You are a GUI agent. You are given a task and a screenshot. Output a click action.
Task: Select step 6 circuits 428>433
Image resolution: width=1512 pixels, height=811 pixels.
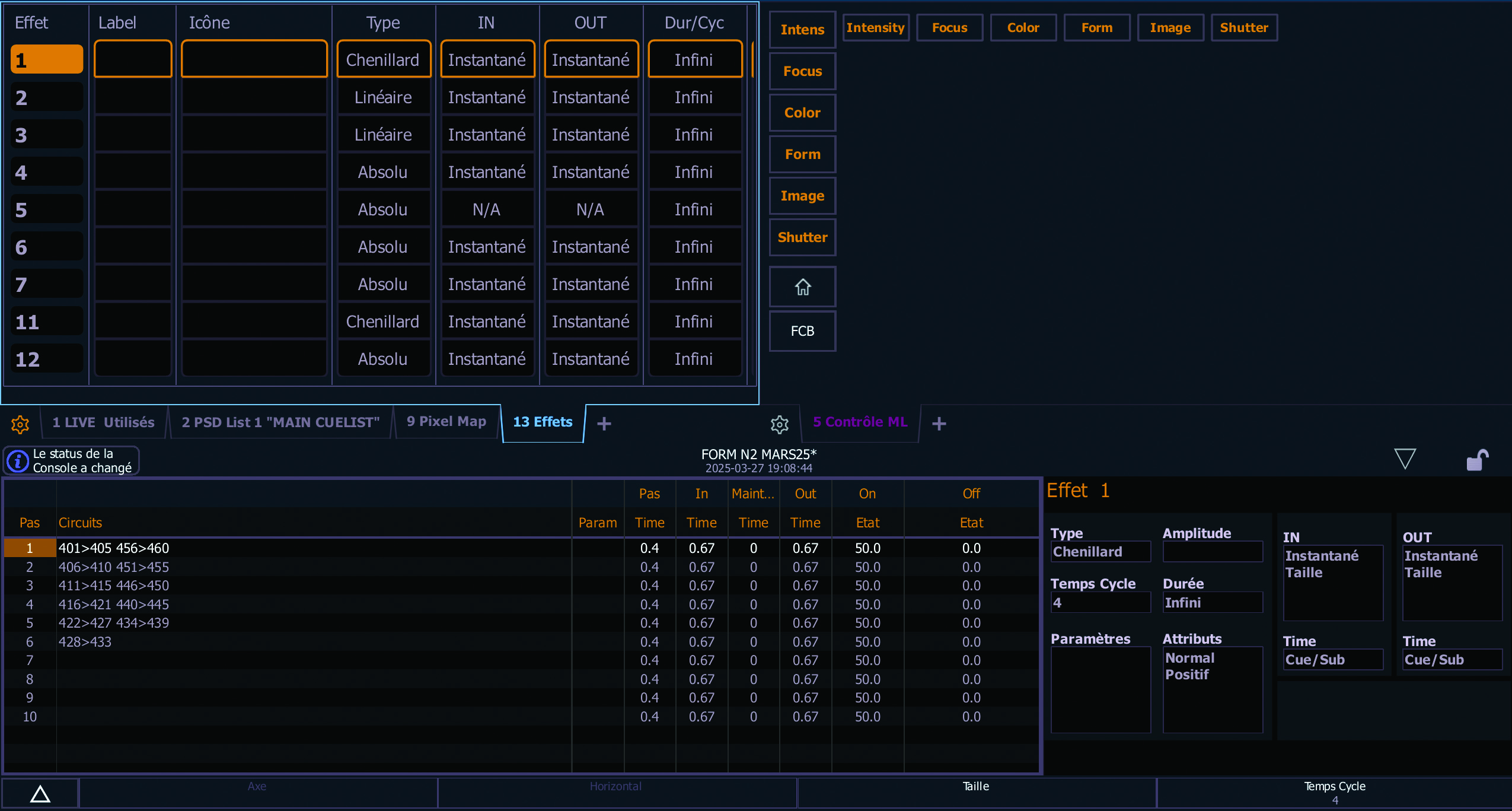pos(85,642)
